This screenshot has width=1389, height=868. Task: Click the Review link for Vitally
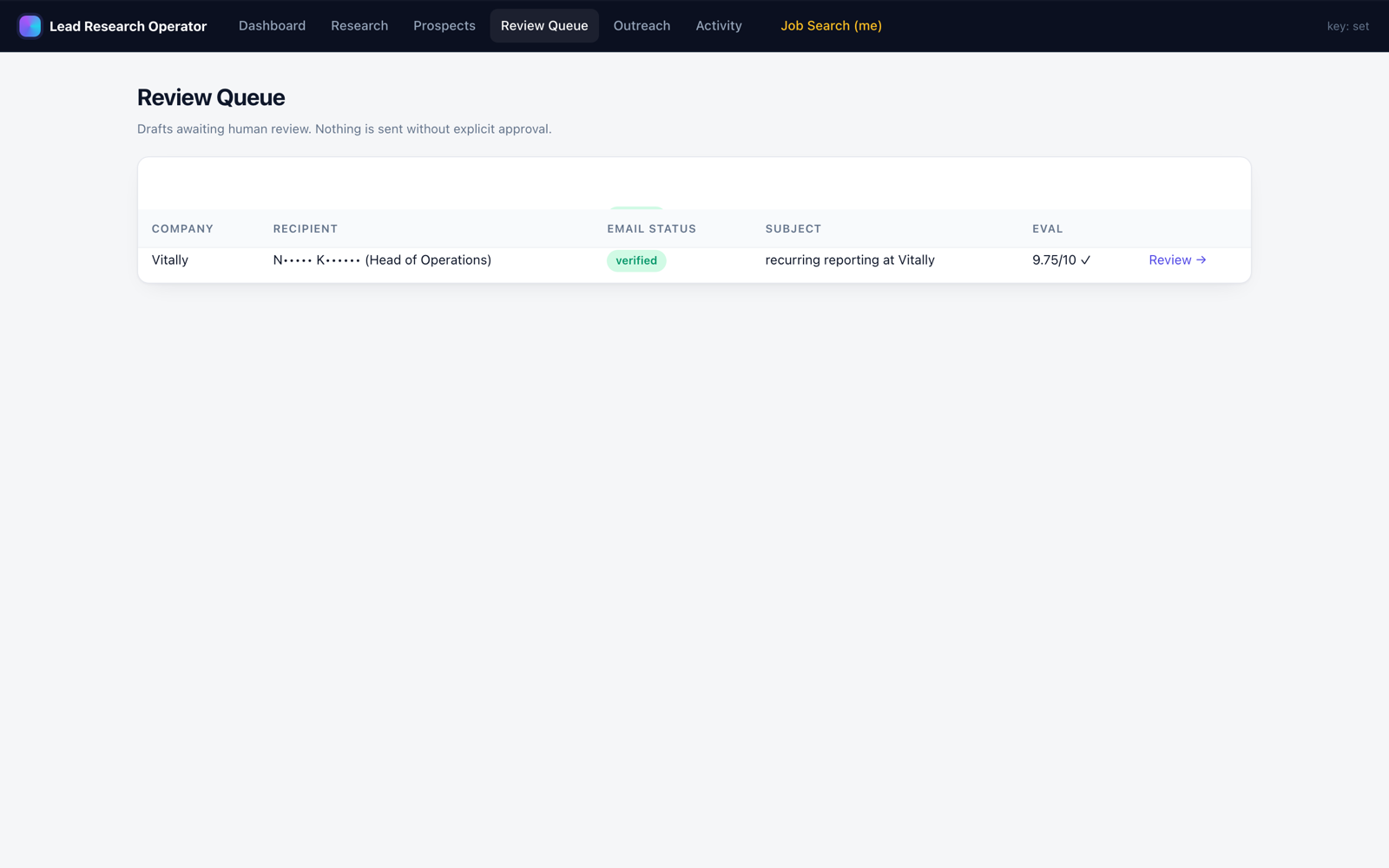pyautogui.click(x=1177, y=260)
